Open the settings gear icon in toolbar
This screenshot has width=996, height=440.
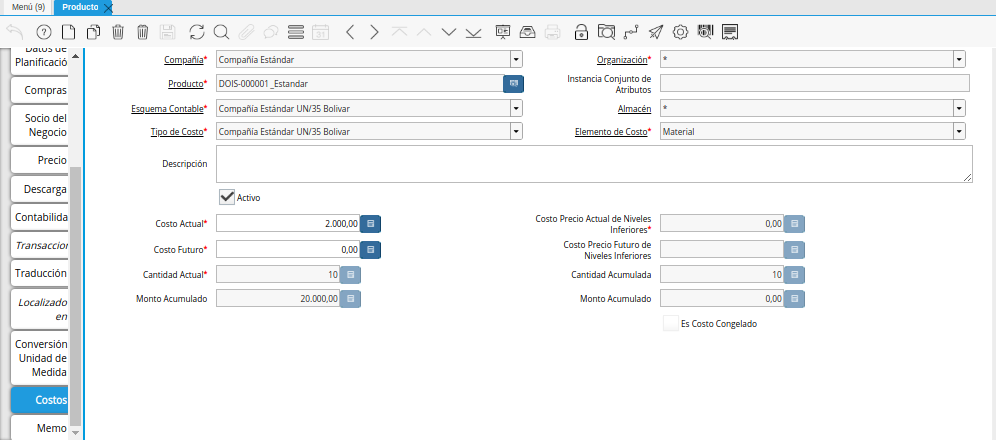[680, 32]
